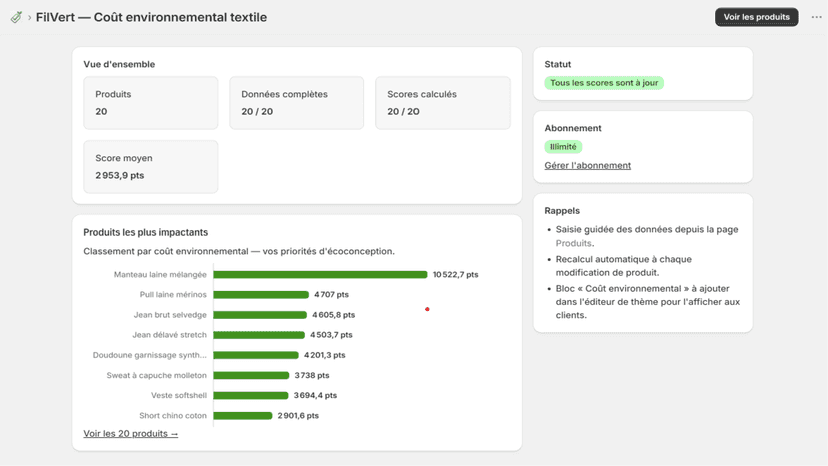
Task: Click the Doudoune garnissage synth... label
Action: (x=149, y=355)
